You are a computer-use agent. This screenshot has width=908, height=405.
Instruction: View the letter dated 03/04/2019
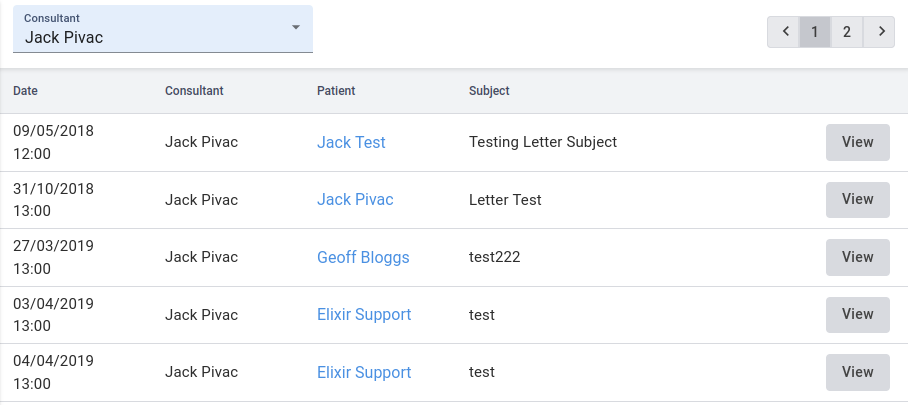(x=857, y=314)
